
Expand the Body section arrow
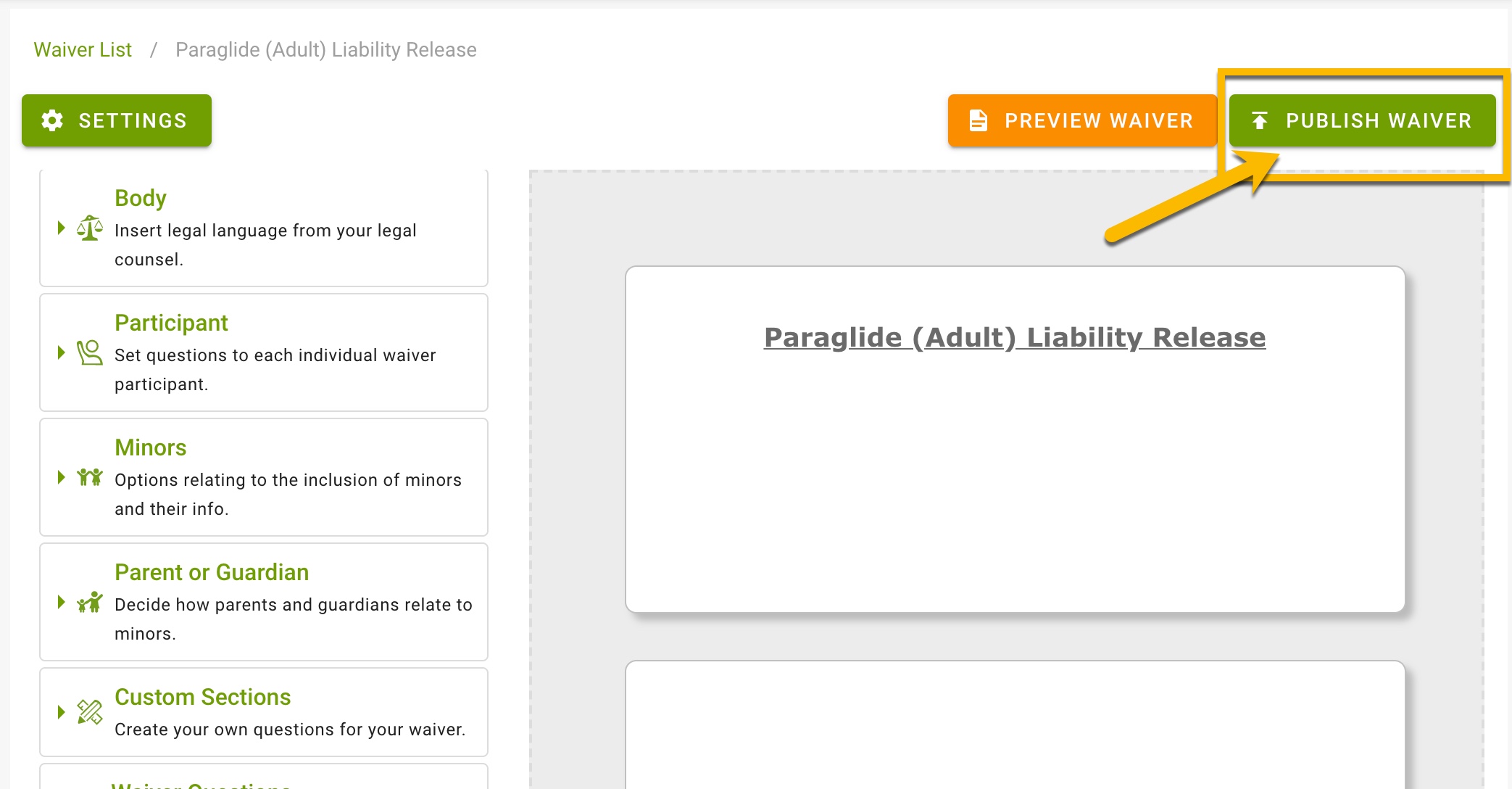pyautogui.click(x=62, y=228)
